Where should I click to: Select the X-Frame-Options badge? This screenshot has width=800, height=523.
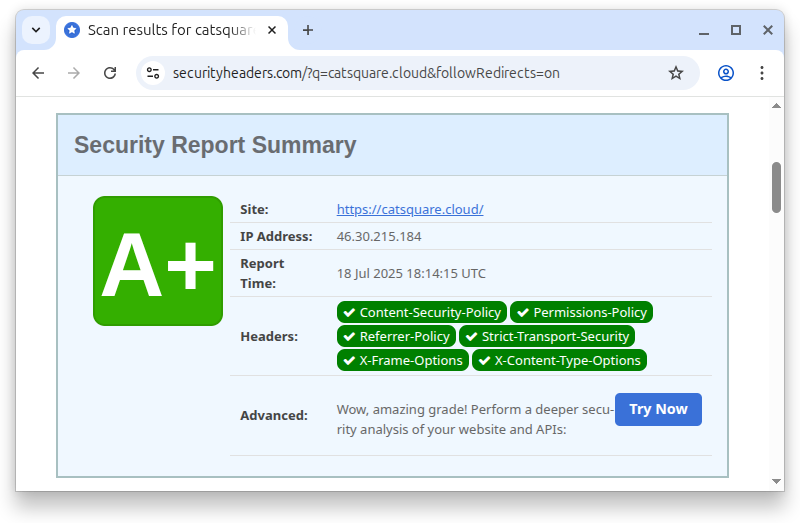pos(402,360)
